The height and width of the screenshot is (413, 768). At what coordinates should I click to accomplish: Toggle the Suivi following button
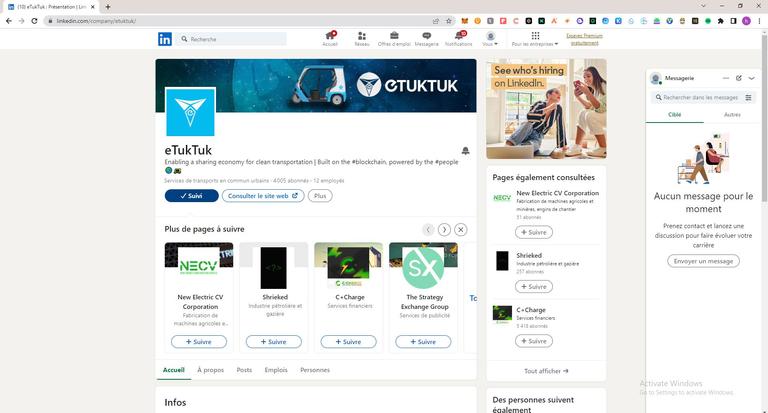click(192, 195)
